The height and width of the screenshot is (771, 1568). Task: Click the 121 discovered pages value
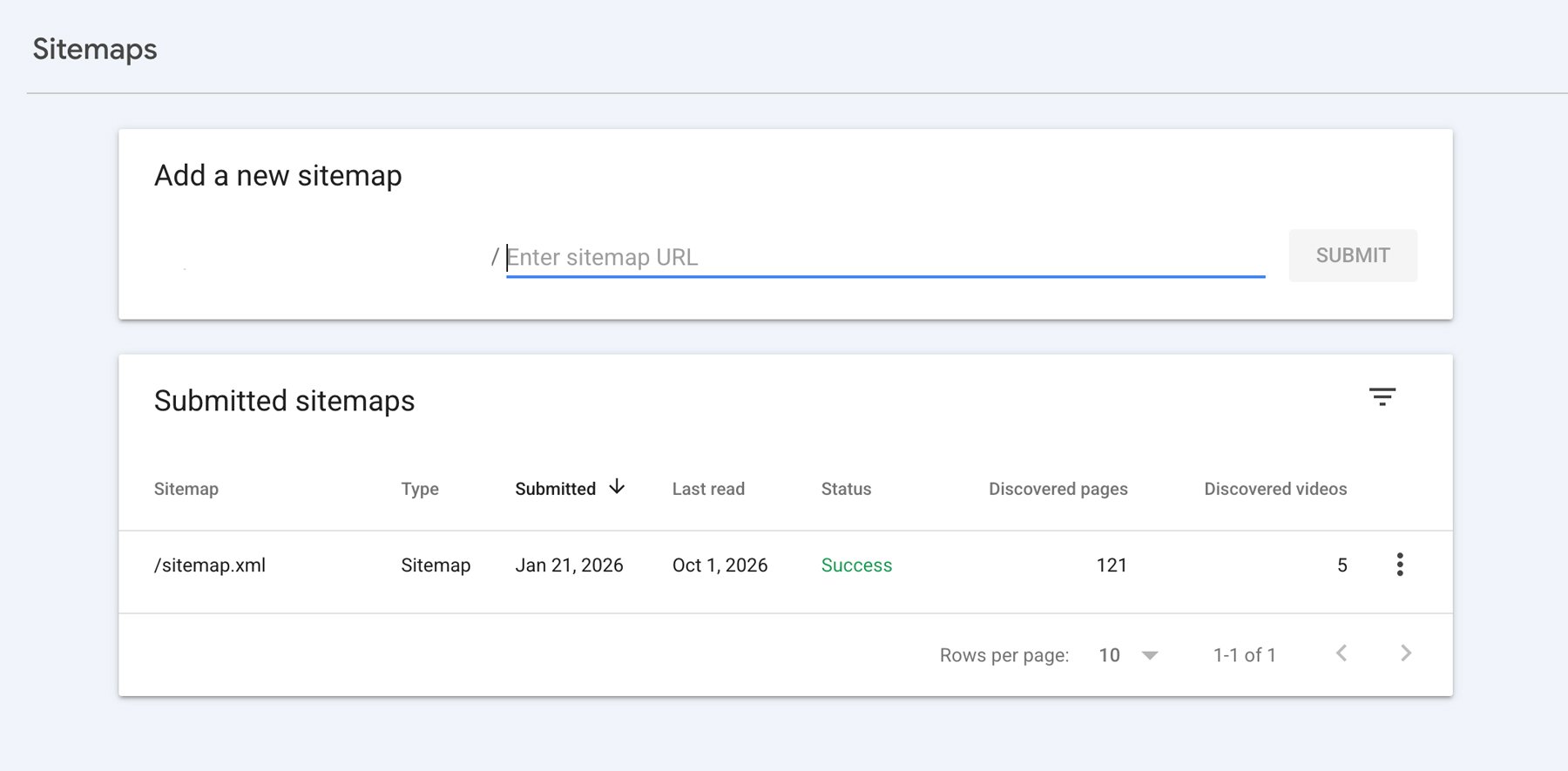[1112, 565]
